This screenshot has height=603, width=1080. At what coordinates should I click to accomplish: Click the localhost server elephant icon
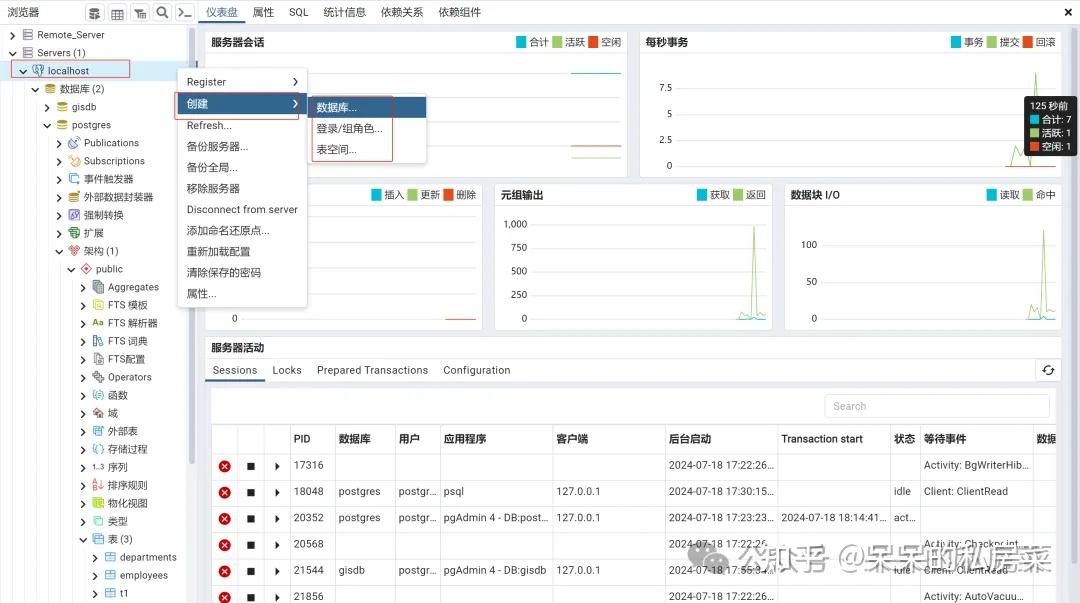tap(38, 70)
